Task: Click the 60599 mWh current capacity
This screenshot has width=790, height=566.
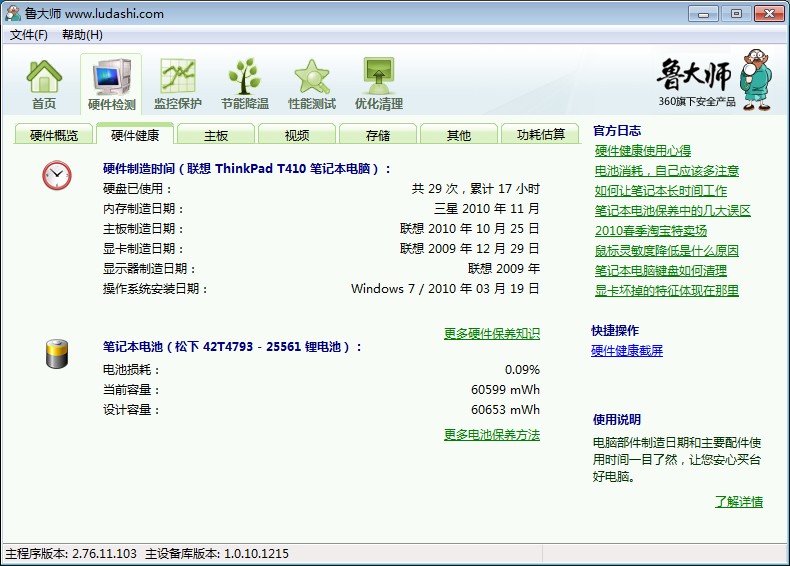Action: (505, 390)
